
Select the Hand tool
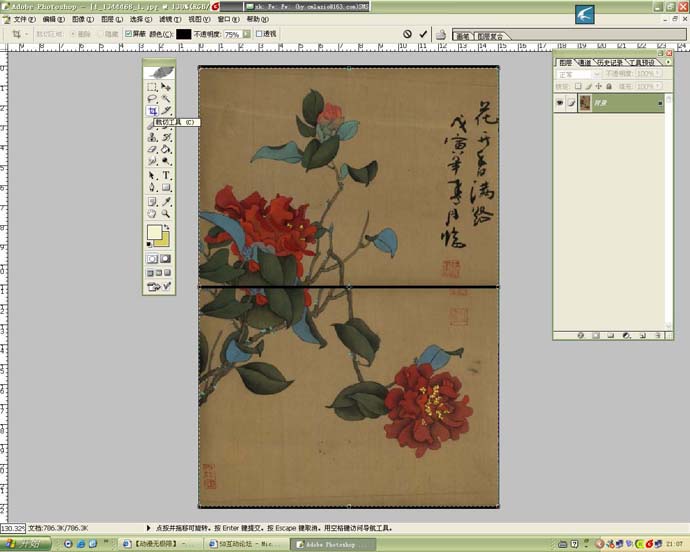(152, 213)
